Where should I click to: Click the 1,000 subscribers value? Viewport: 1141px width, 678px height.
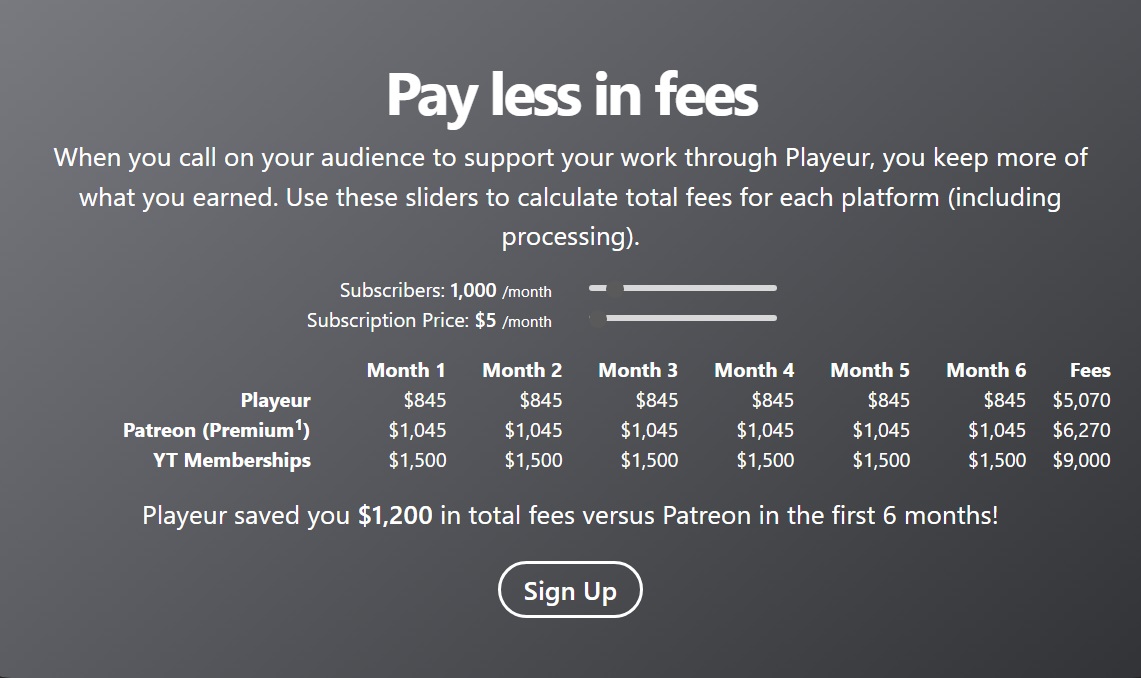(x=473, y=291)
